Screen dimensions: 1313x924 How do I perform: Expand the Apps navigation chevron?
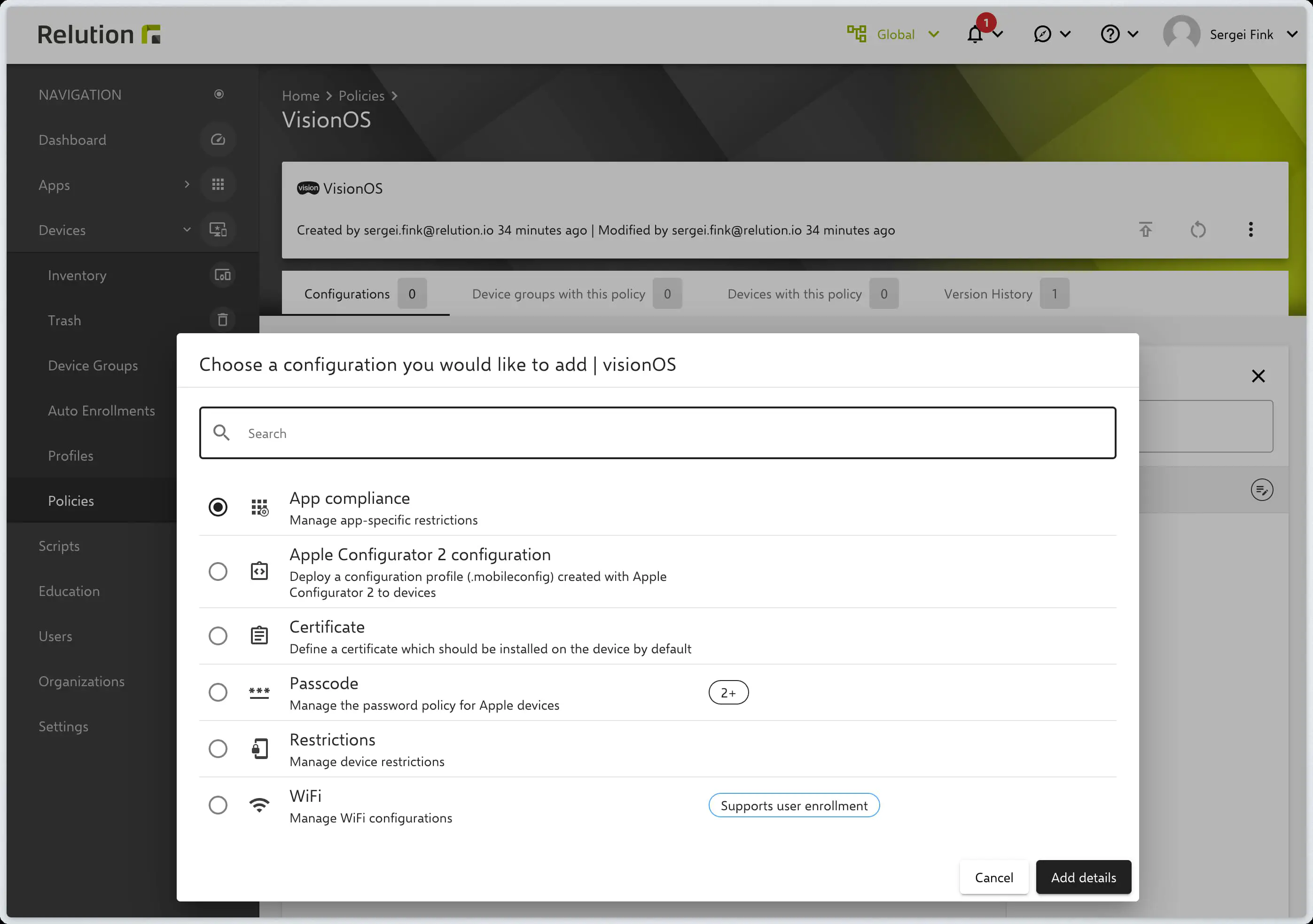click(187, 185)
